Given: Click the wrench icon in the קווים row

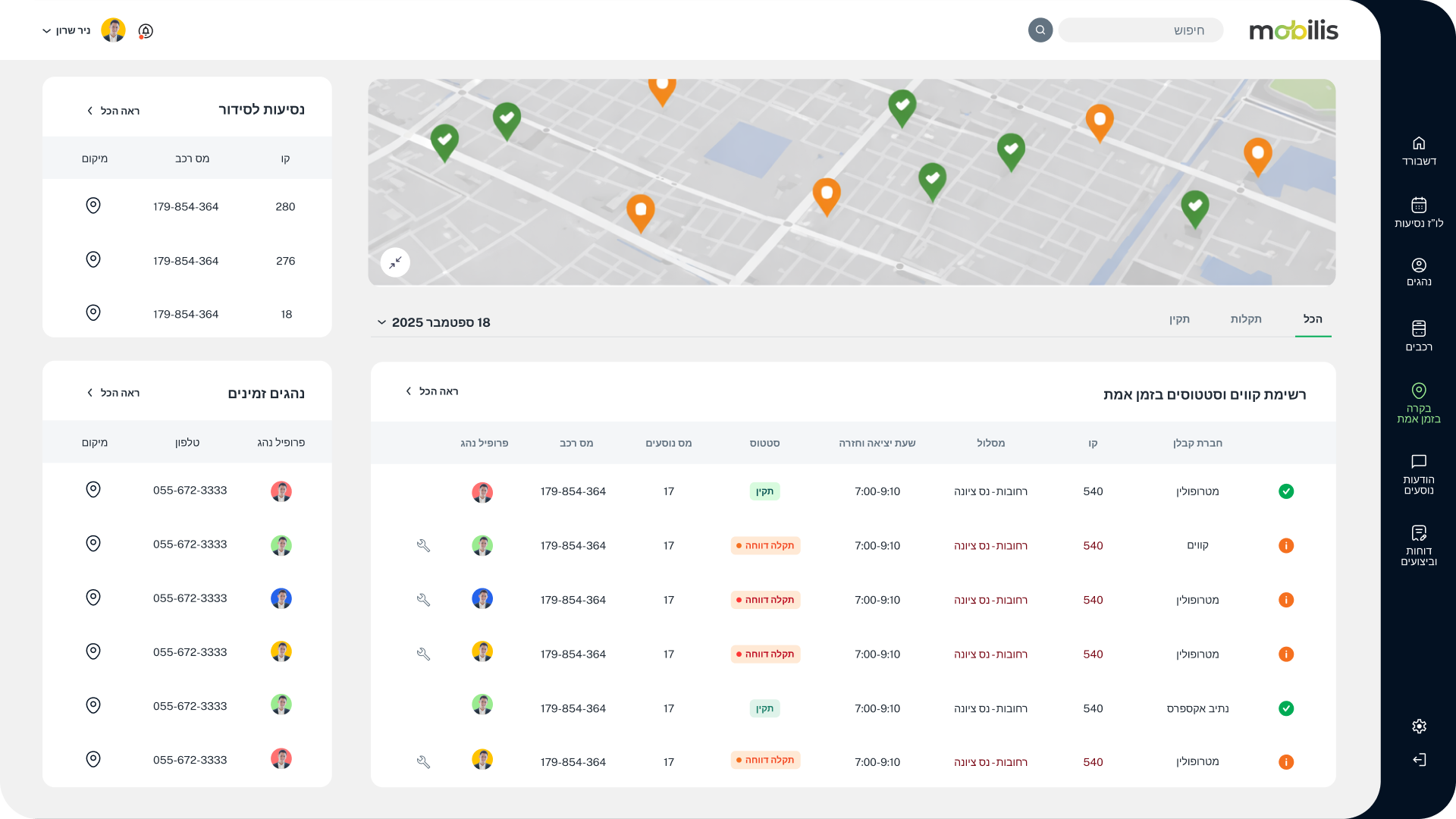Looking at the screenshot, I should pyautogui.click(x=423, y=545).
